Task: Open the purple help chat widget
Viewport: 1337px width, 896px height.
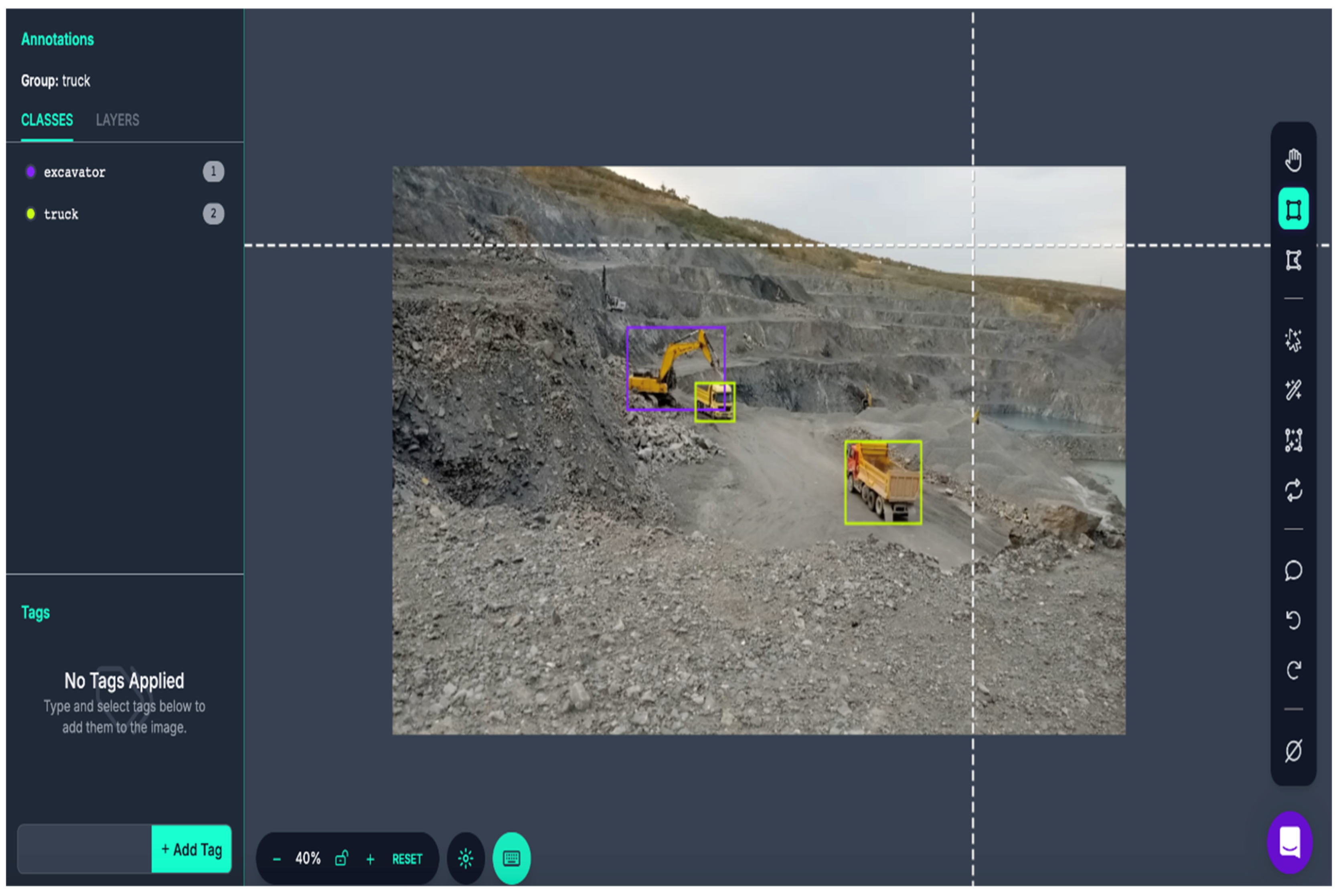Action: point(1290,842)
